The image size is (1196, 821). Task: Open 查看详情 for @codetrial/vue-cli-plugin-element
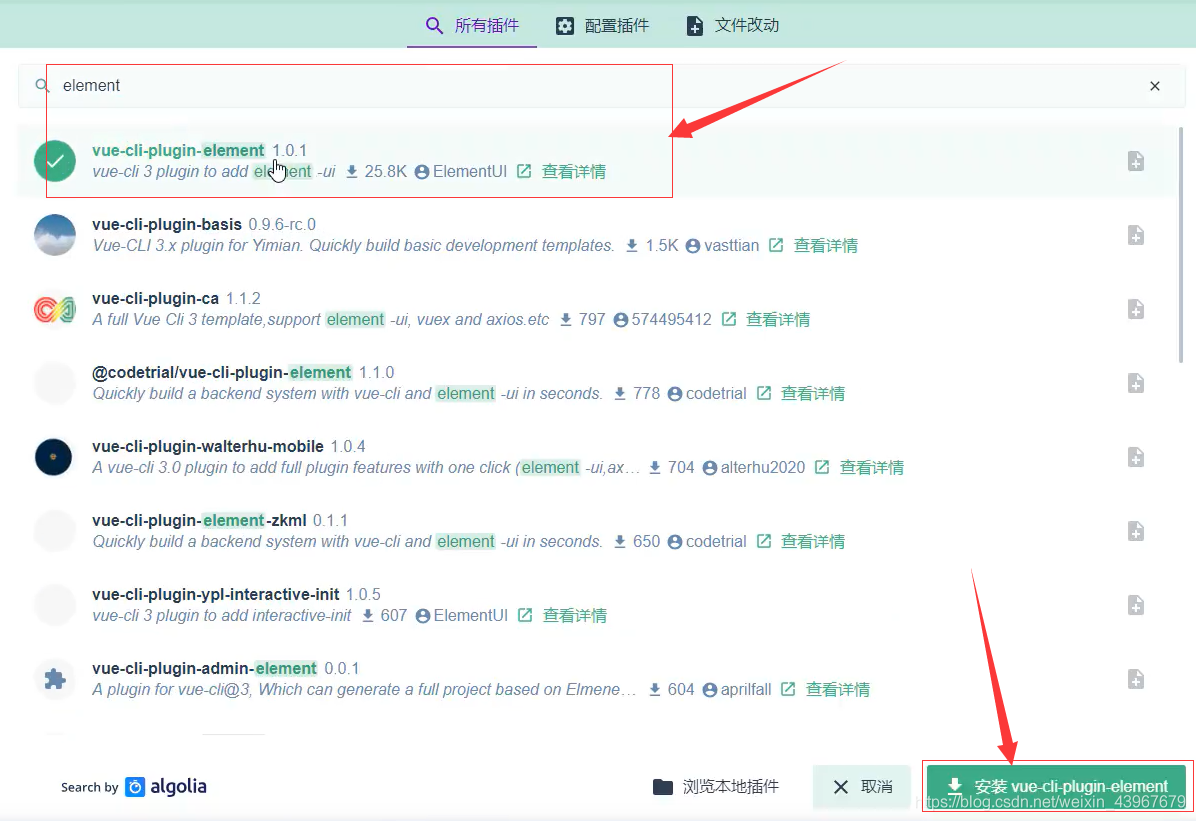(812, 394)
